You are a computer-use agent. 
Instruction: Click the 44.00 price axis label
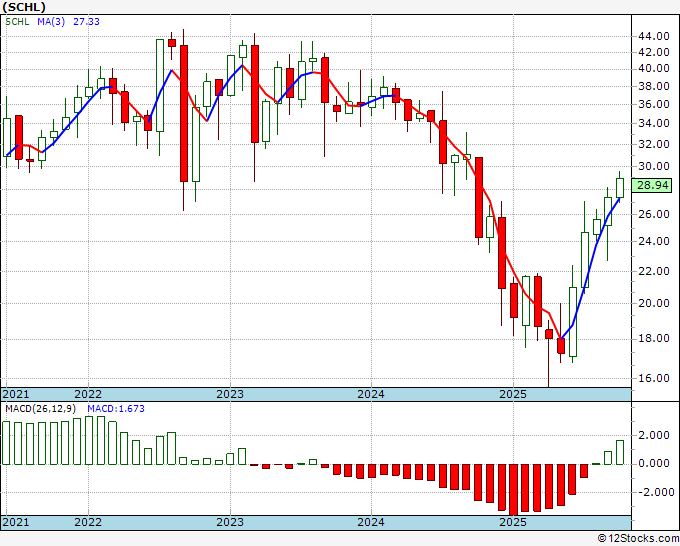tap(654, 36)
